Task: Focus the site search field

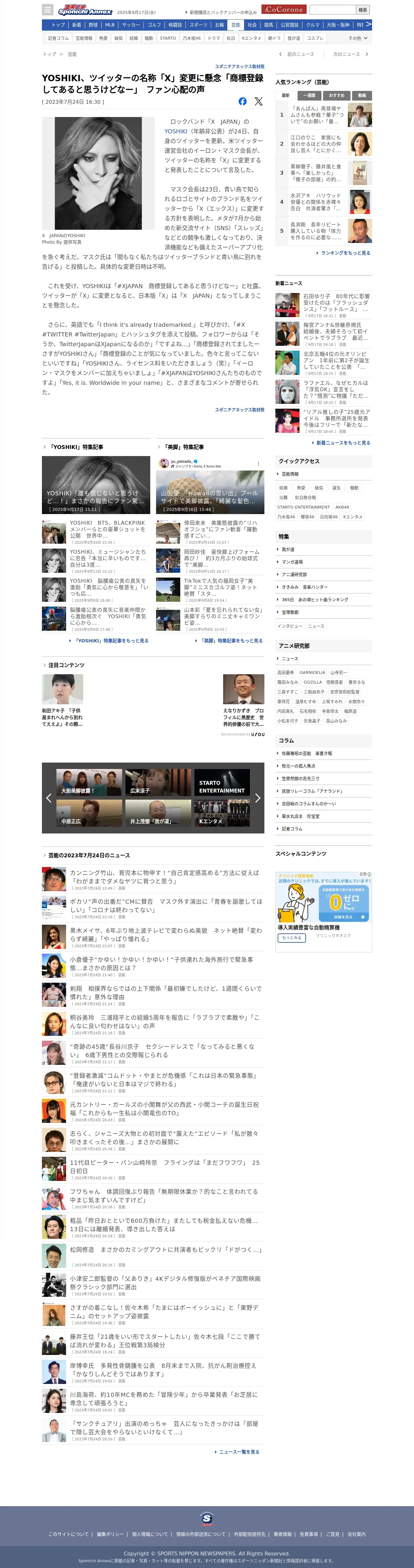Action: pyautogui.click(x=332, y=10)
